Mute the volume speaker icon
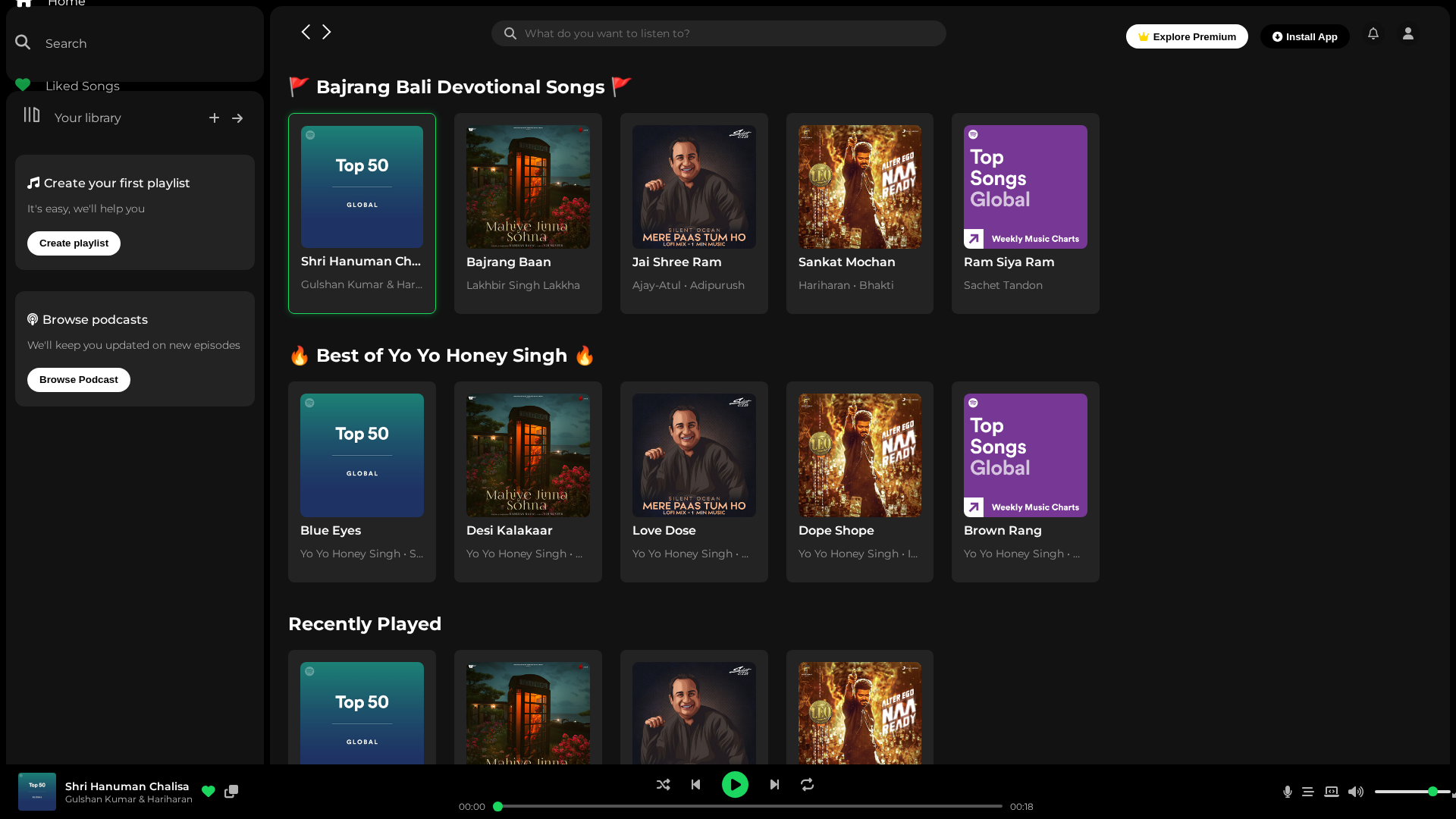This screenshot has height=819, width=1456. coord(1356,792)
